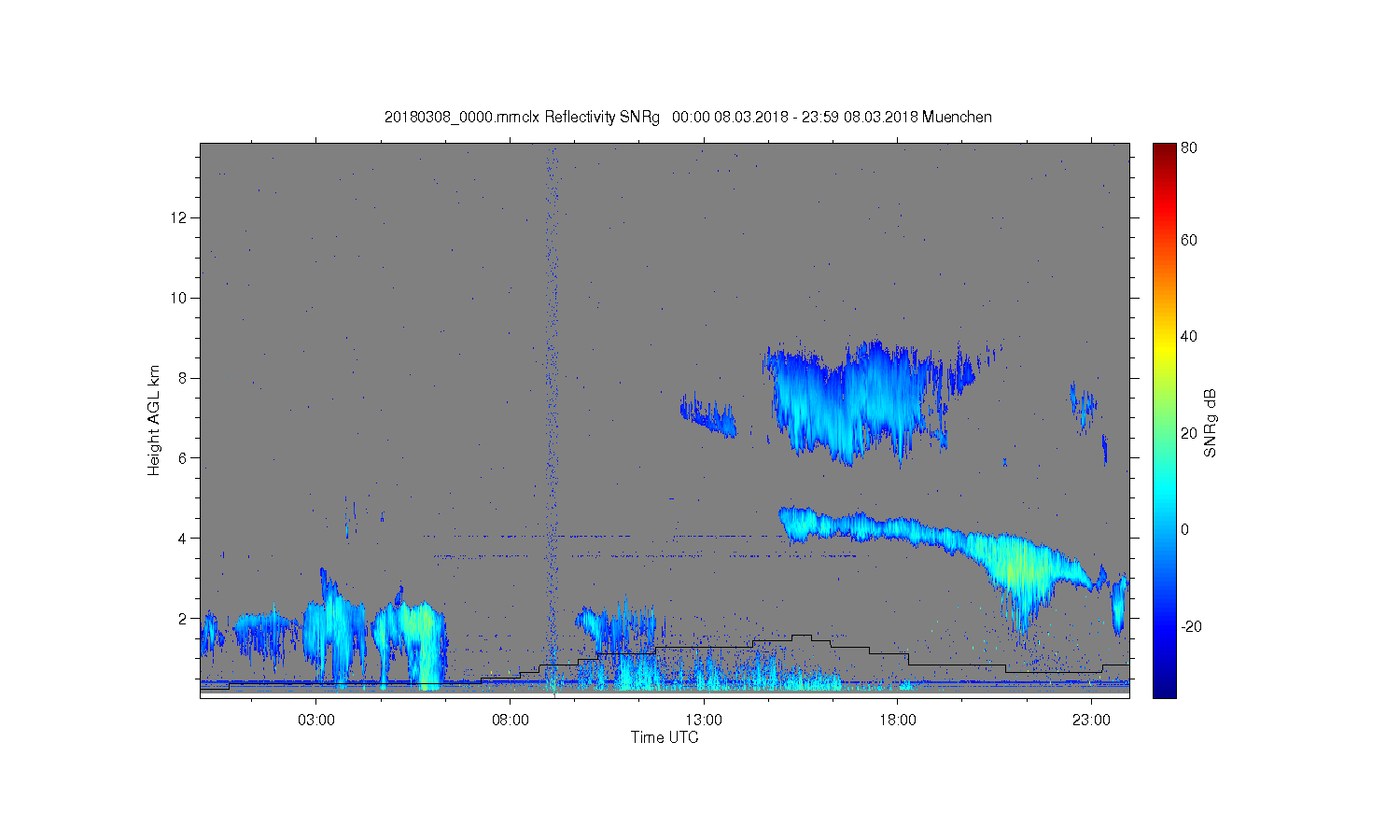This screenshot has height=840, width=1400.
Task: Click the height tick label 2
Action: [x=183, y=619]
